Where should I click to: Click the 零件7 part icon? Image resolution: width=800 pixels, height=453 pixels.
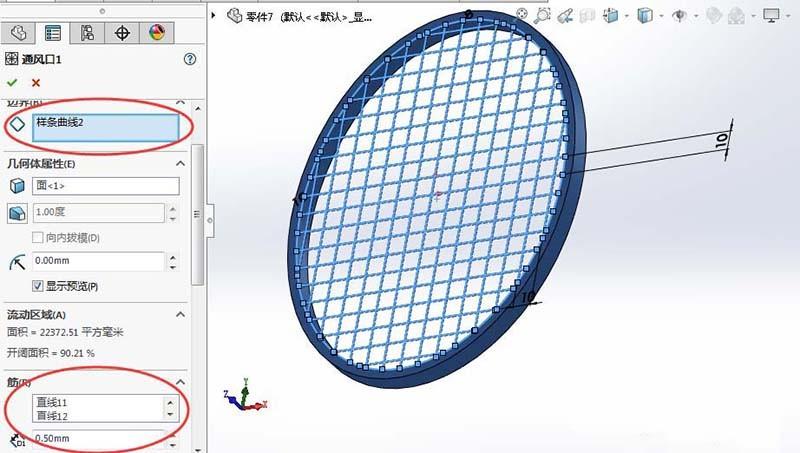(235, 16)
